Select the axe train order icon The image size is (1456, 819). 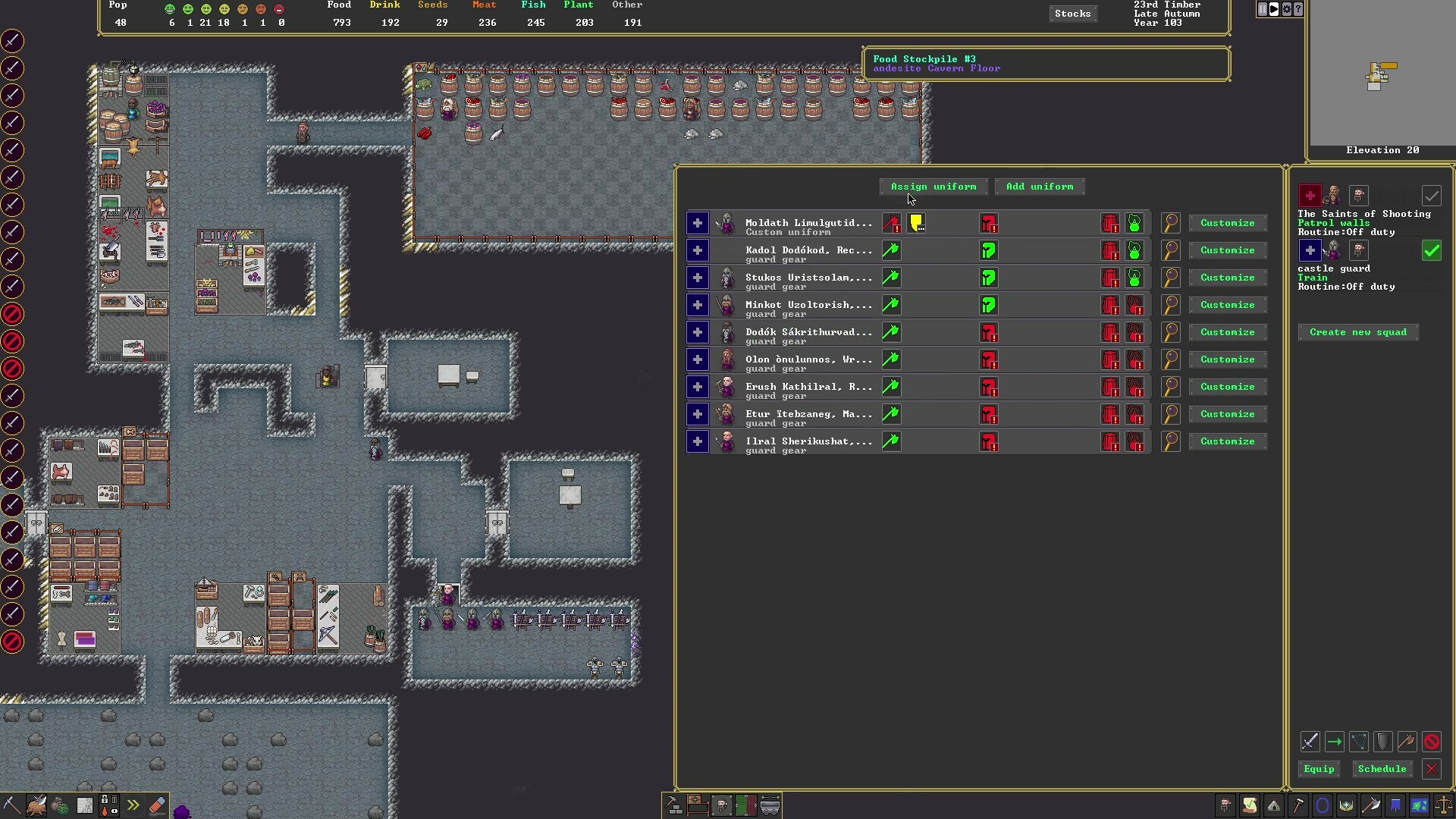[x=1407, y=742]
